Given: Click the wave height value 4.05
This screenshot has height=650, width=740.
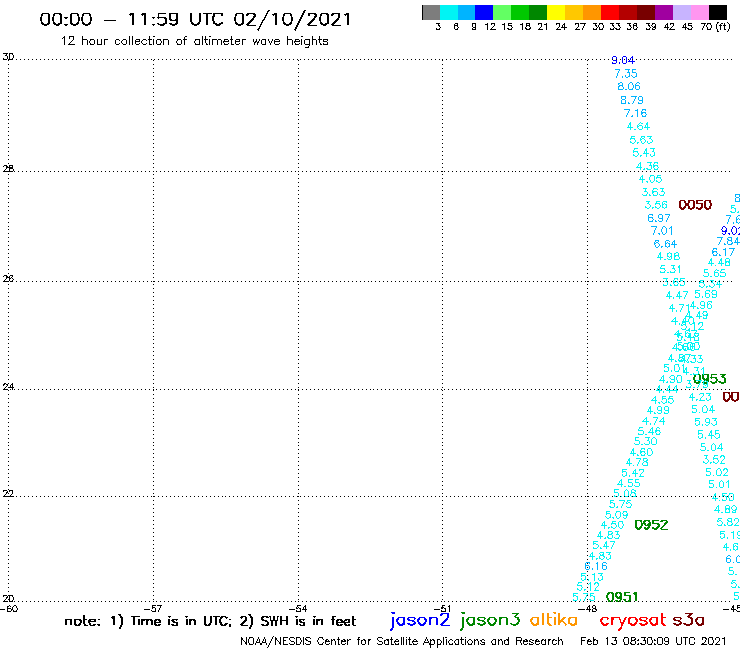Looking at the screenshot, I should pyautogui.click(x=650, y=179).
